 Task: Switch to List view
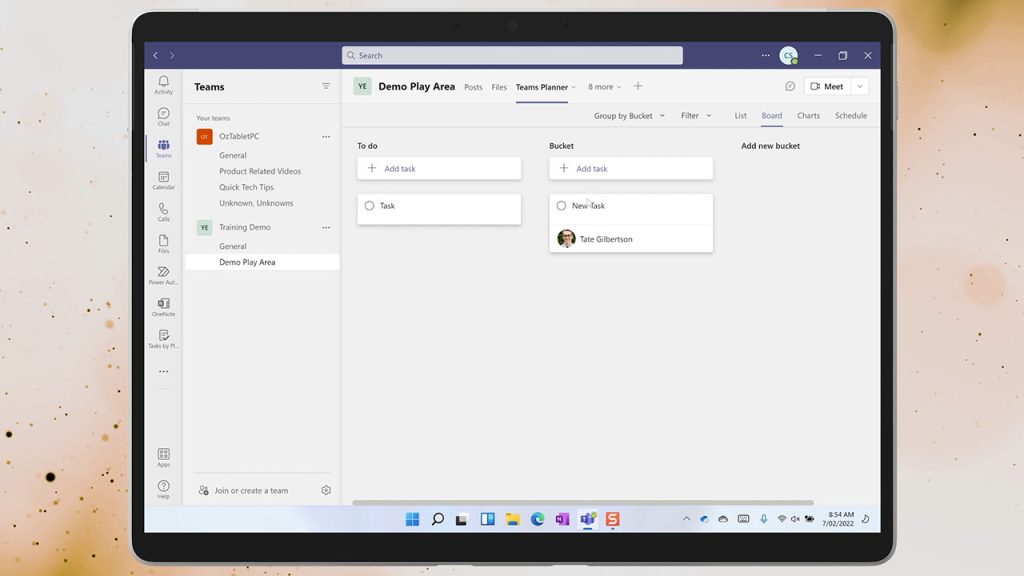pos(741,116)
